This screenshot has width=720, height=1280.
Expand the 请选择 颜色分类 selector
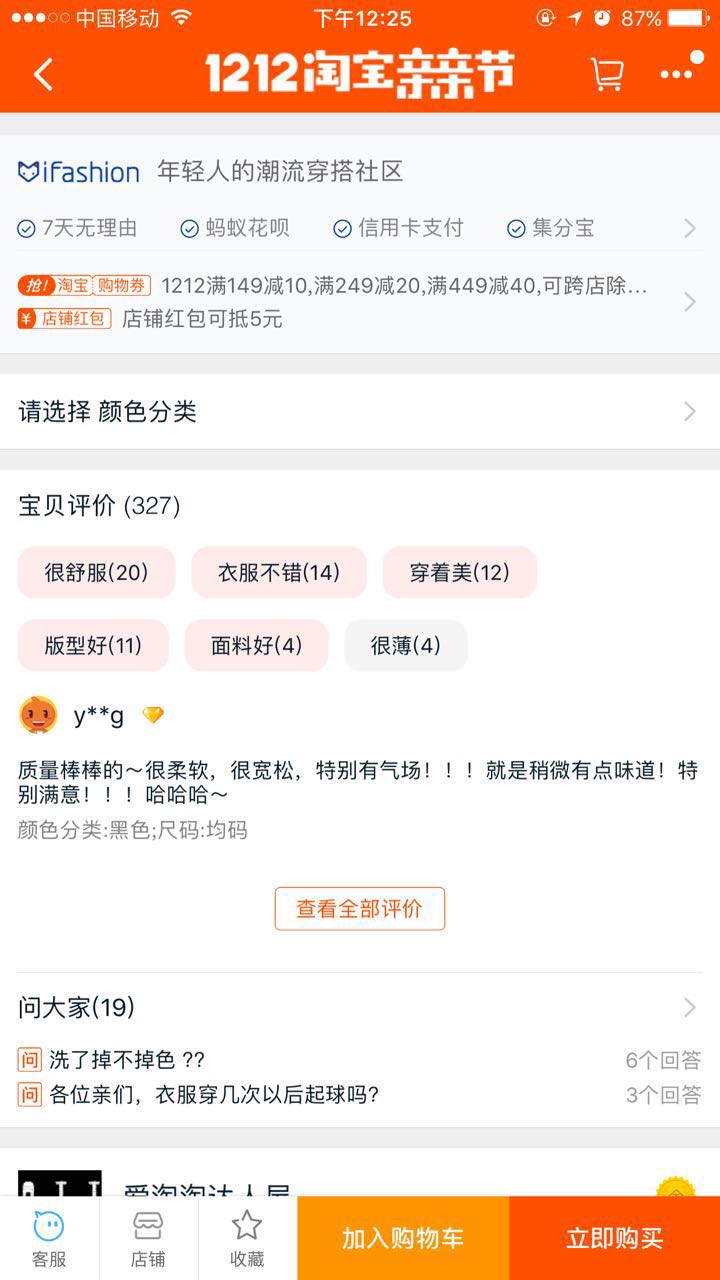[360, 411]
